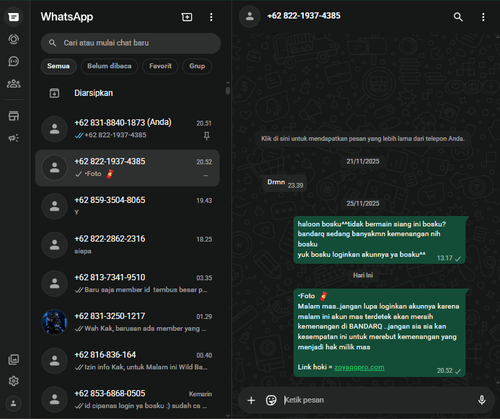
Task: Click the haloon bosku sent message bubble
Action: pyautogui.click(x=380, y=240)
